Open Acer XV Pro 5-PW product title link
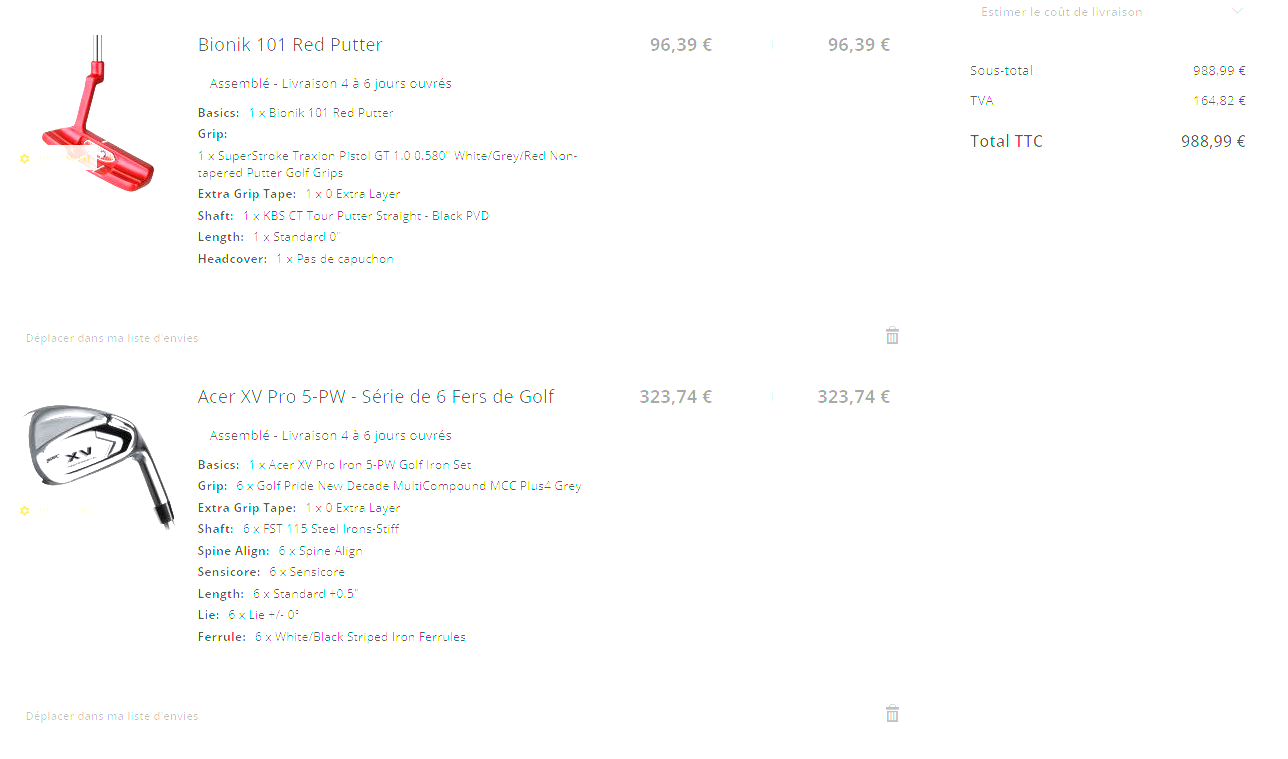1288x759 pixels. (375, 397)
